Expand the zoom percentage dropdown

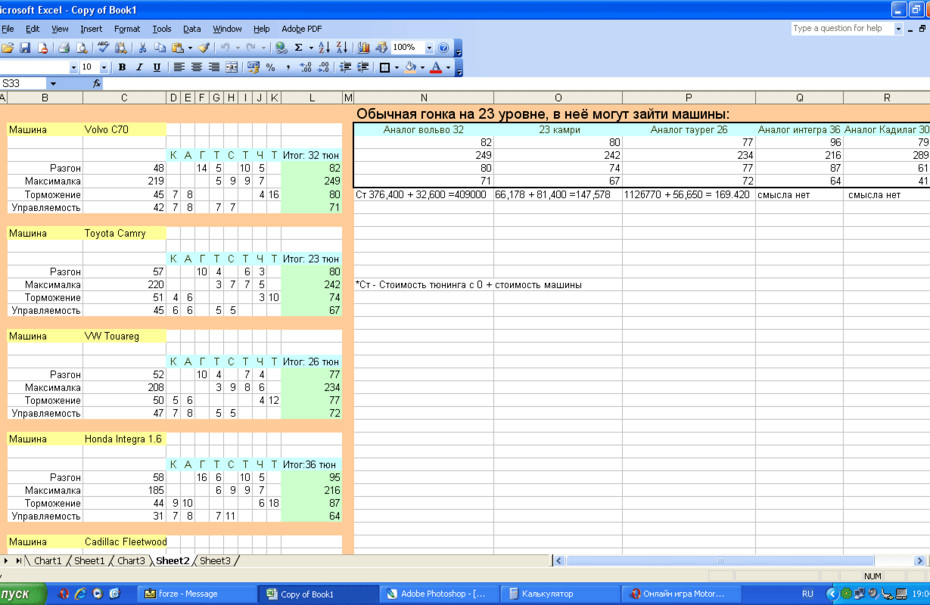point(429,48)
